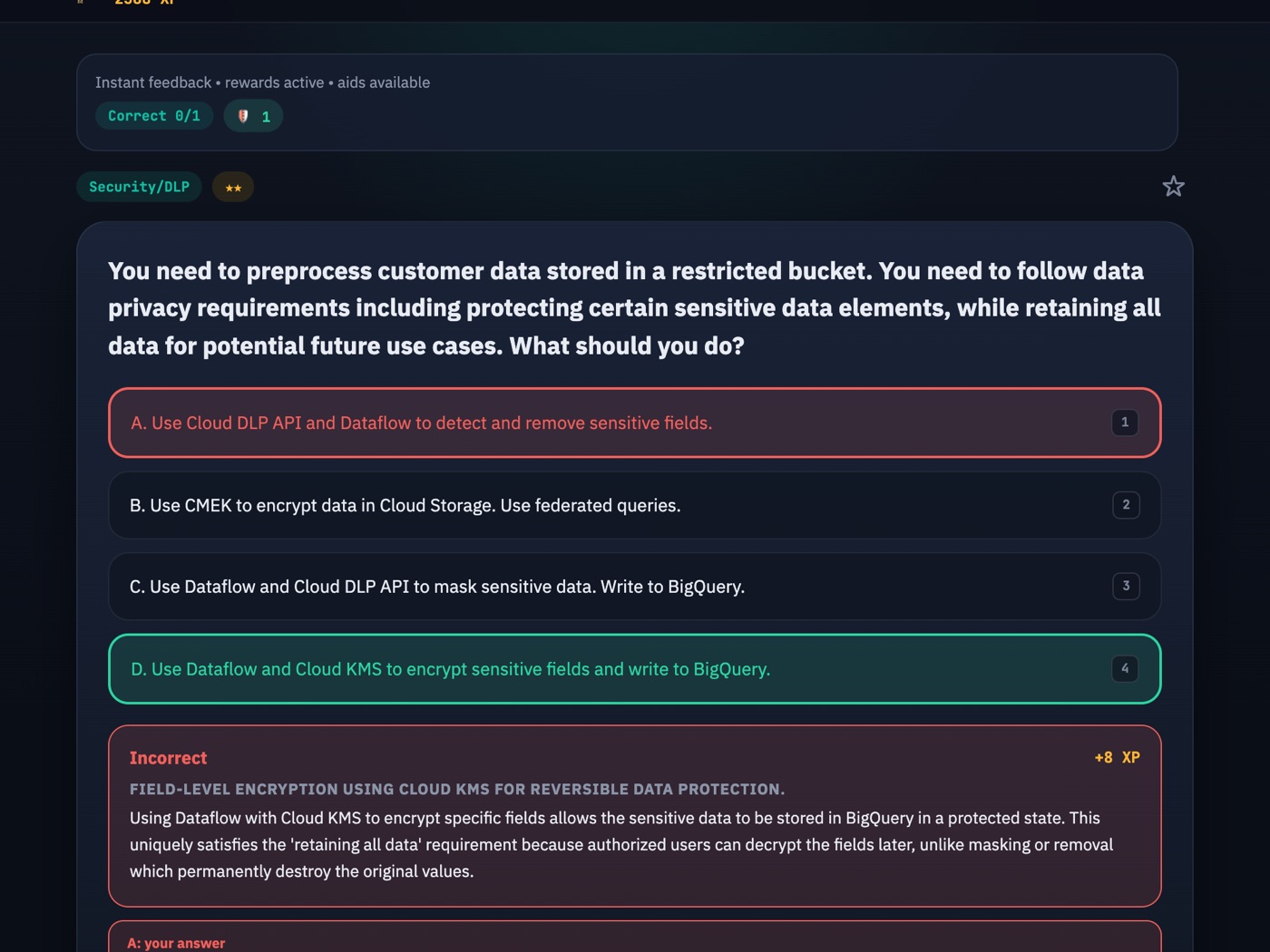Viewport: 1270px width, 952px height.
Task: Click the Security/DLP category tag
Action: (139, 187)
